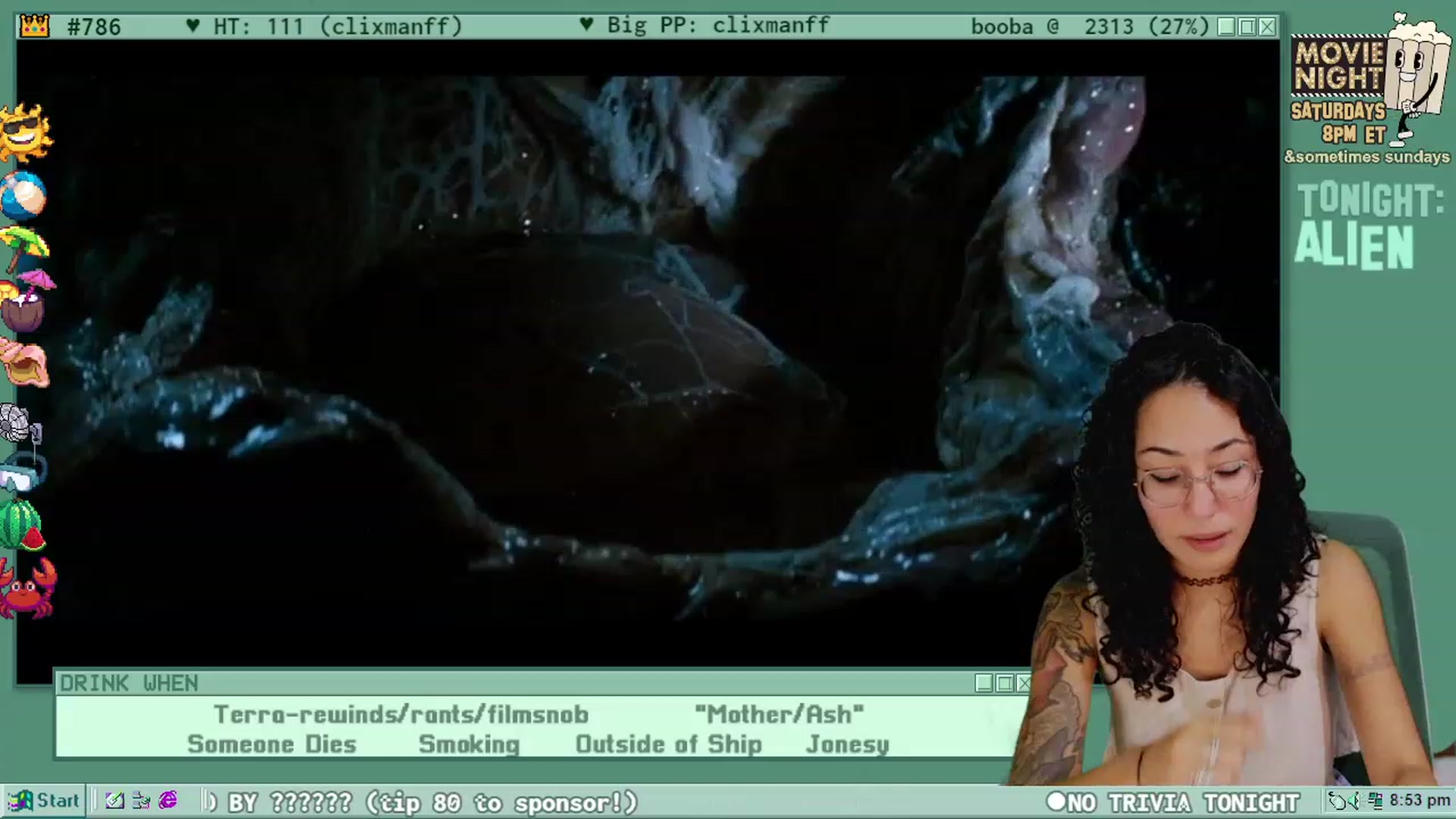Screen dimensions: 1456x819
Task: Click the ALIEN movie title
Action: (x=1354, y=246)
